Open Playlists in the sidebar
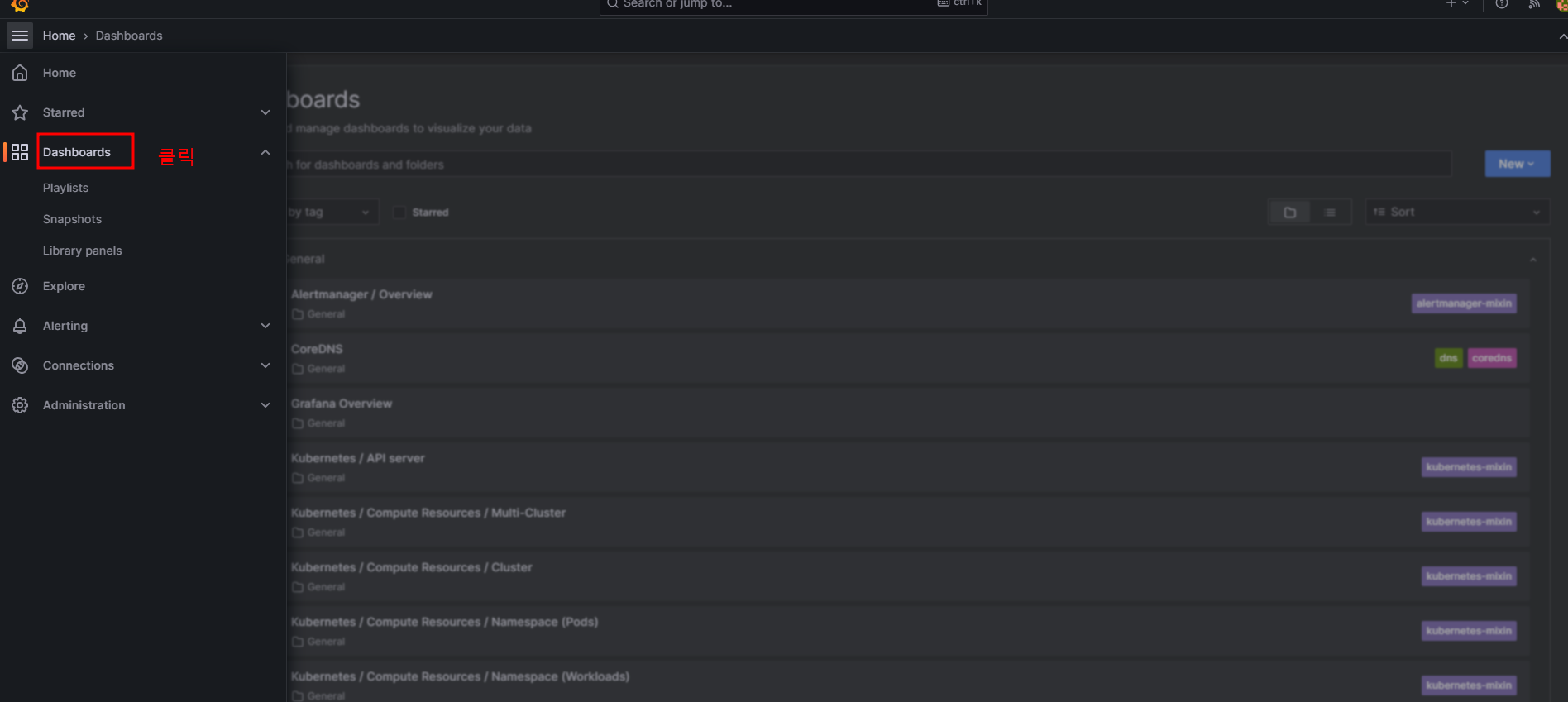This screenshot has width=1568, height=702. click(x=65, y=188)
